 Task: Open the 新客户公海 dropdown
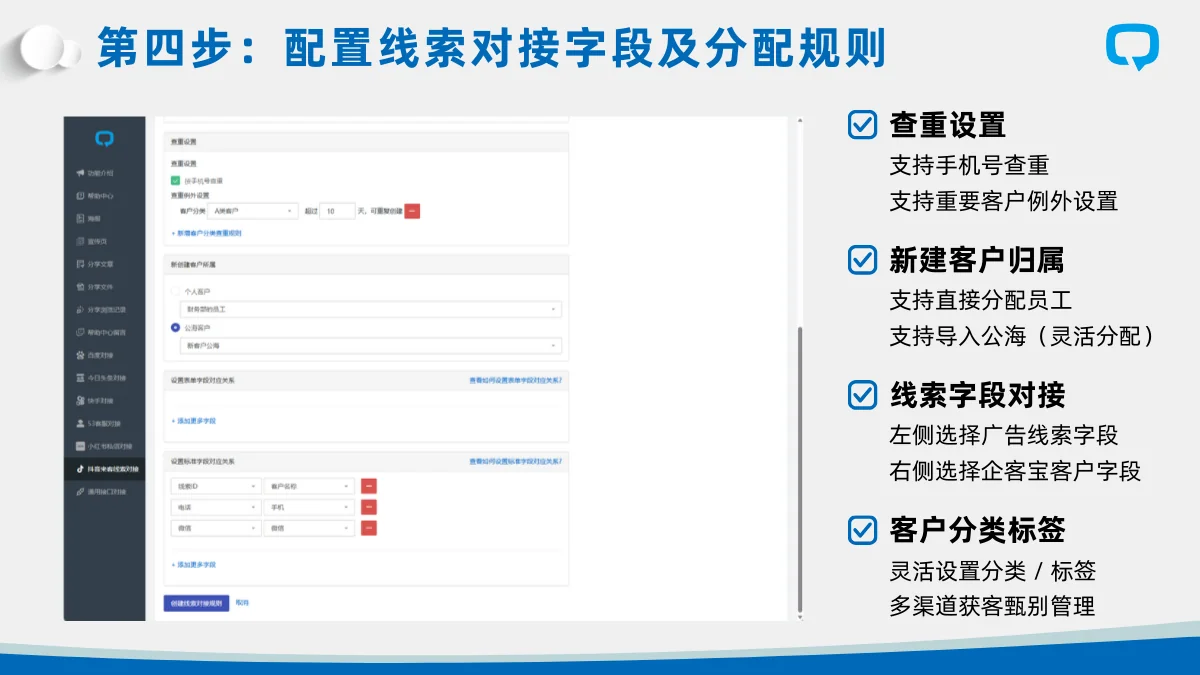(x=370, y=346)
